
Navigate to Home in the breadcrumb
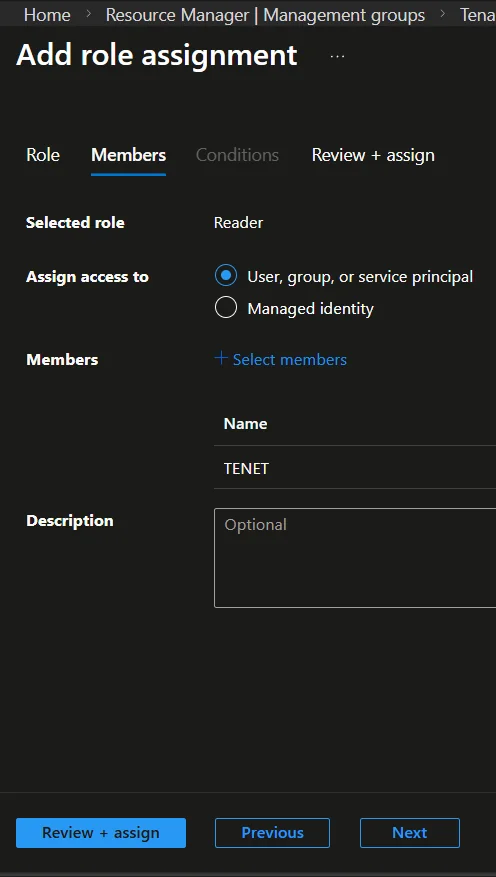47,15
